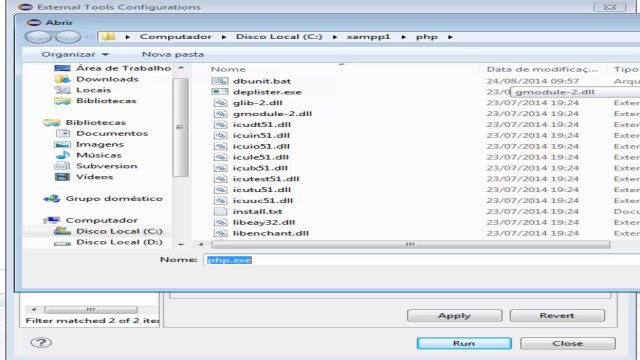640x360 pixels.
Task: Click Run in External Tools Configurations
Action: pyautogui.click(x=464, y=343)
